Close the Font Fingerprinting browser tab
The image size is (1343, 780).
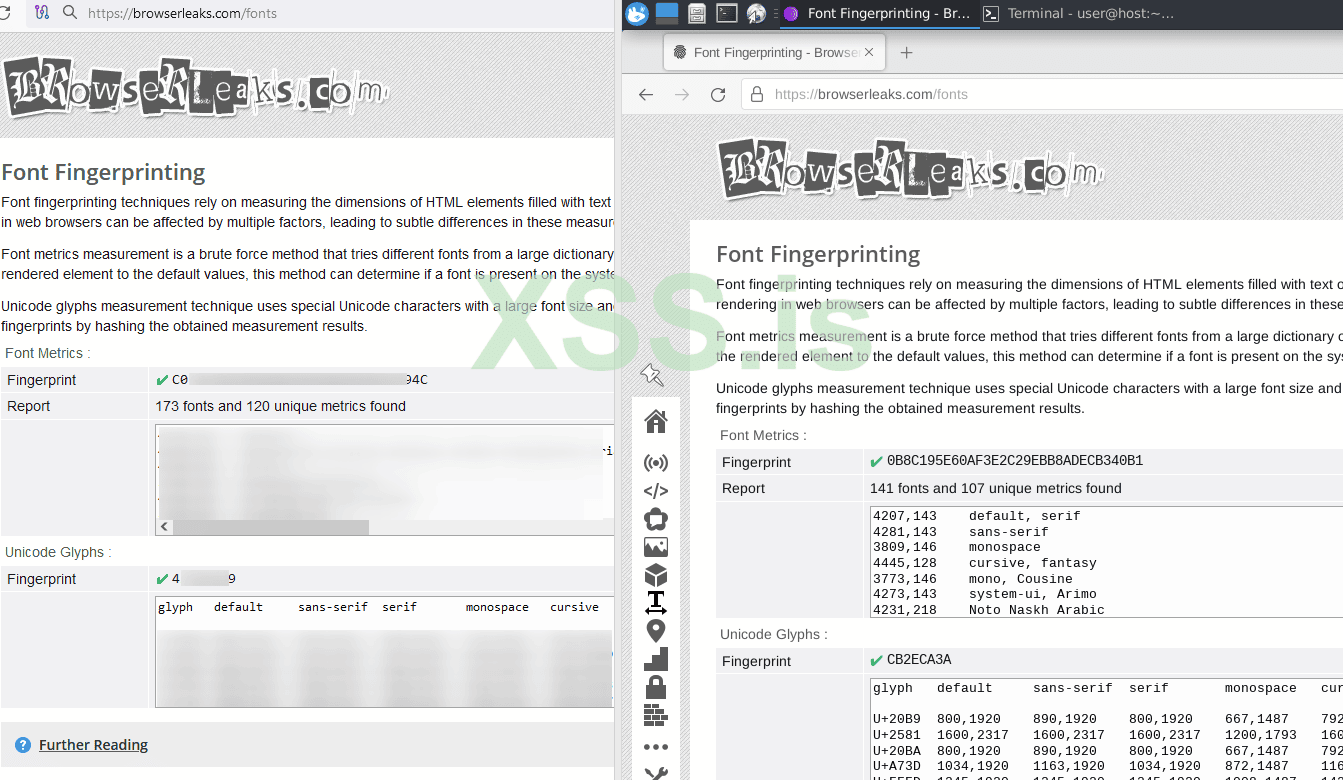pyautogui.click(x=869, y=53)
